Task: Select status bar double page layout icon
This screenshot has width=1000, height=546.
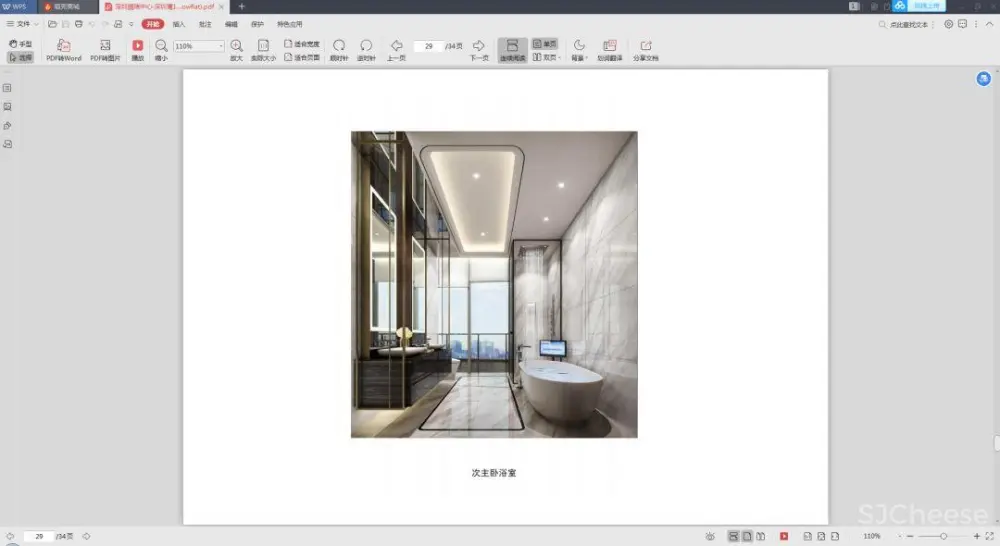Action: click(x=760, y=536)
